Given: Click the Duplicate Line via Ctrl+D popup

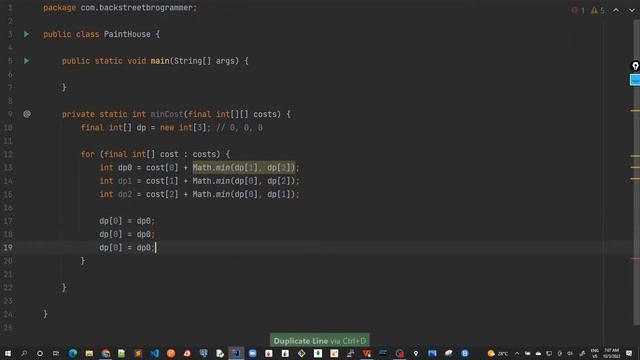Looking at the screenshot, I should pos(320,340).
